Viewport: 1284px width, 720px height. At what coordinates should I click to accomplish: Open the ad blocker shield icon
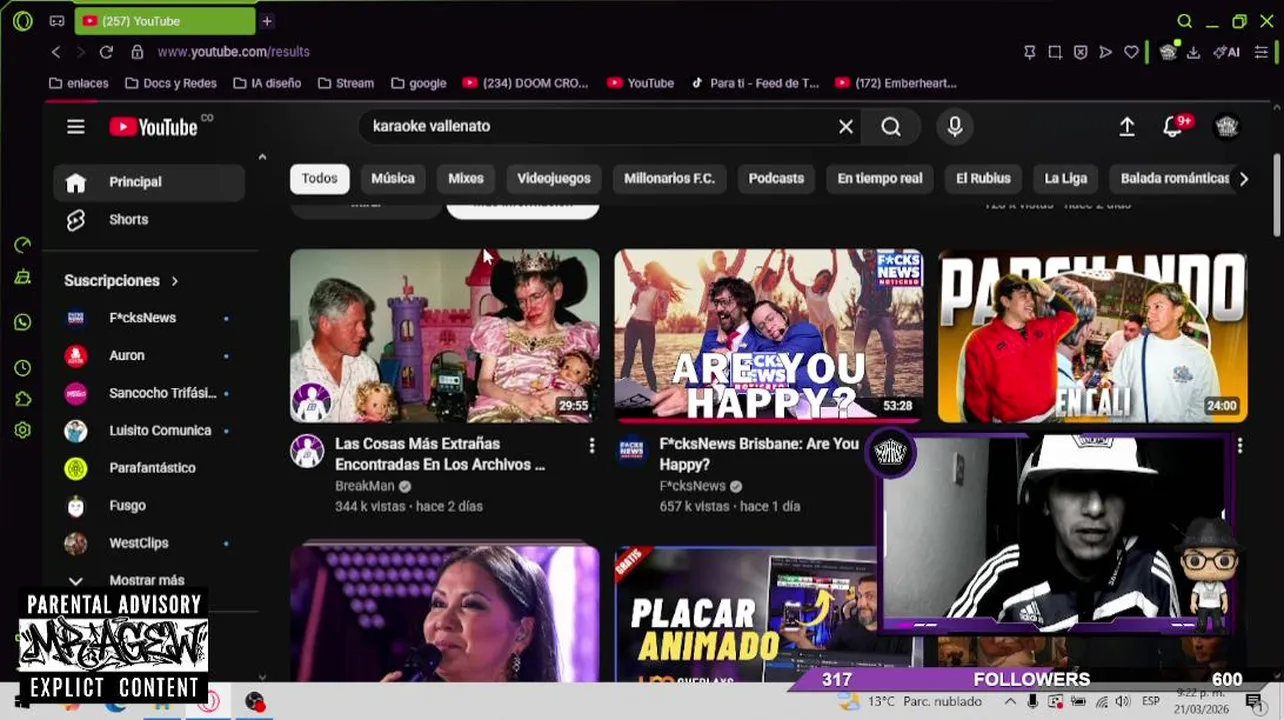click(x=1080, y=52)
